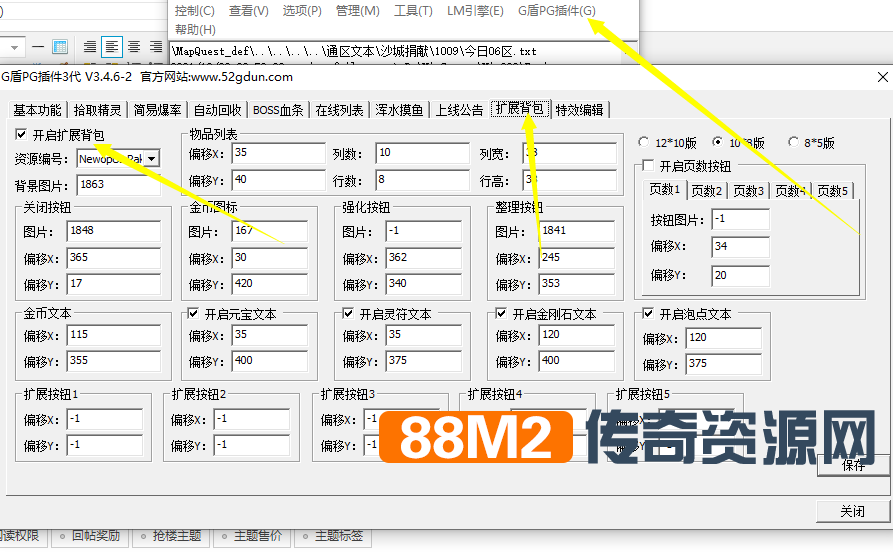
Task: Open the 查看(V) menu
Action: pos(248,11)
